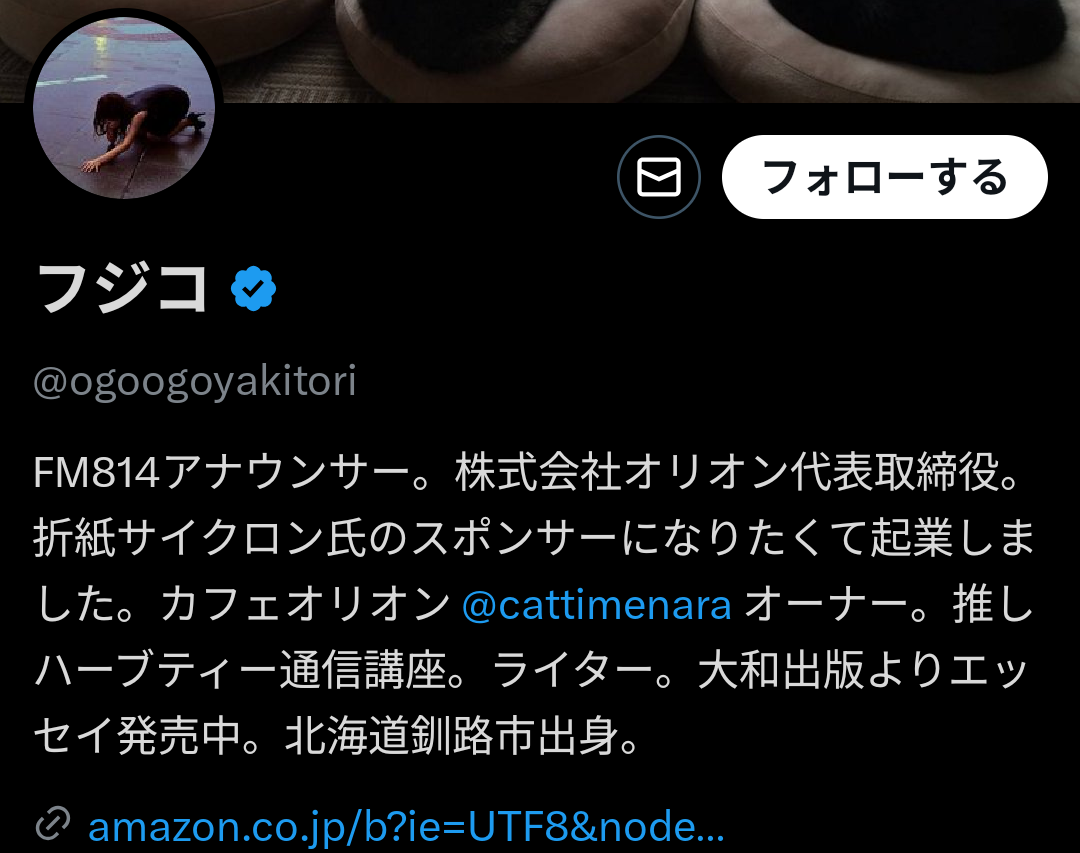Open the amazon.co.jp profile link
The image size is (1080, 853).
point(406,826)
